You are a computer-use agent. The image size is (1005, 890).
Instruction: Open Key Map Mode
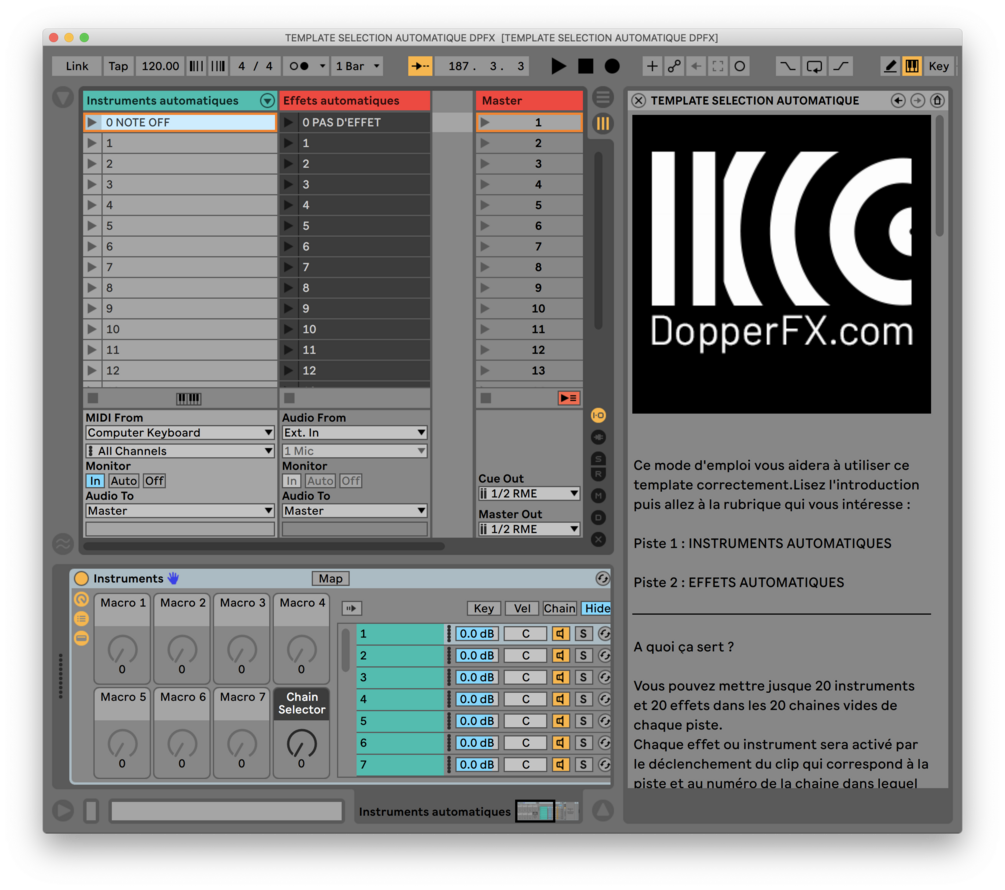tap(938, 66)
